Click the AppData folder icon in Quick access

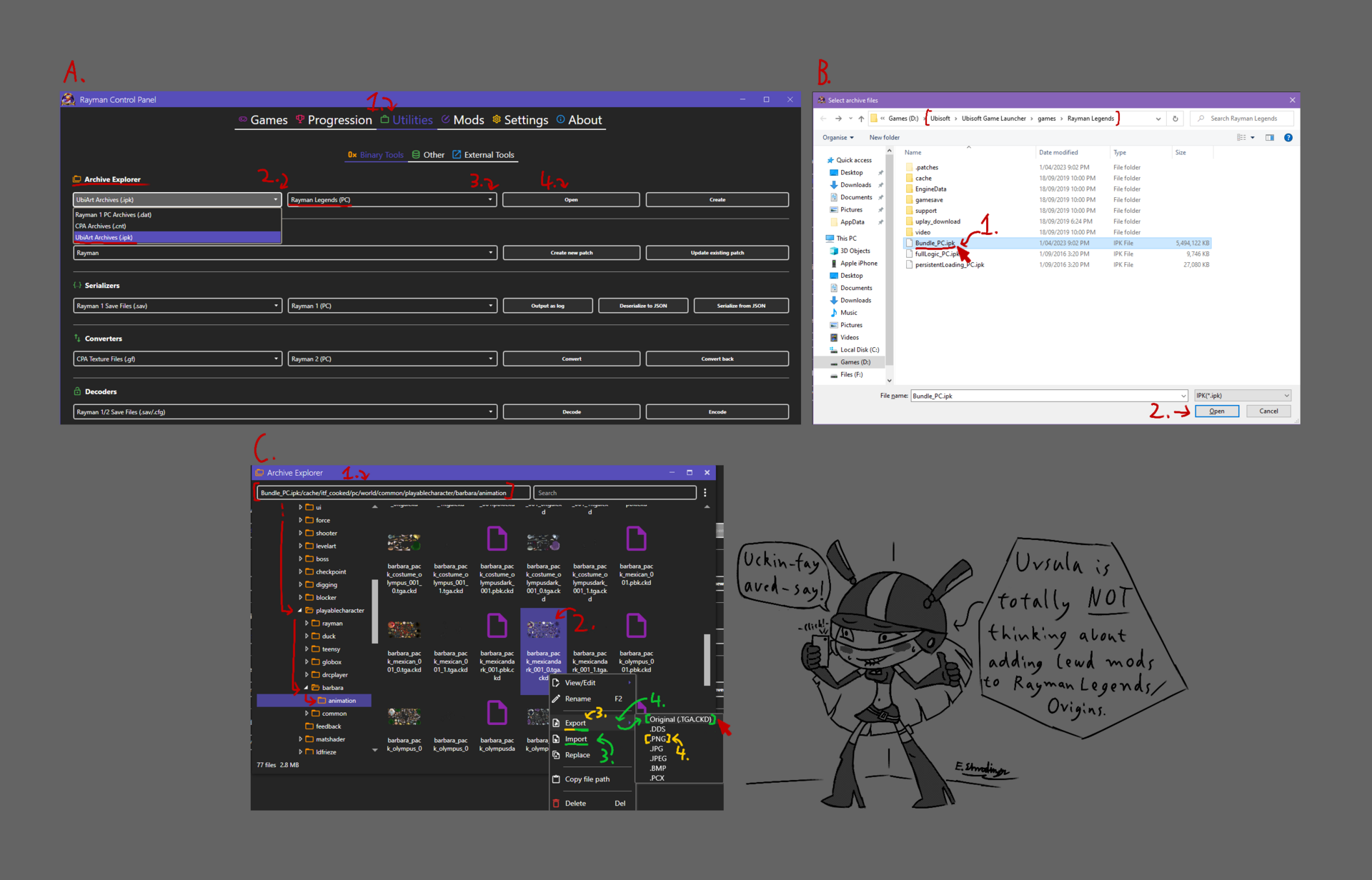(833, 222)
